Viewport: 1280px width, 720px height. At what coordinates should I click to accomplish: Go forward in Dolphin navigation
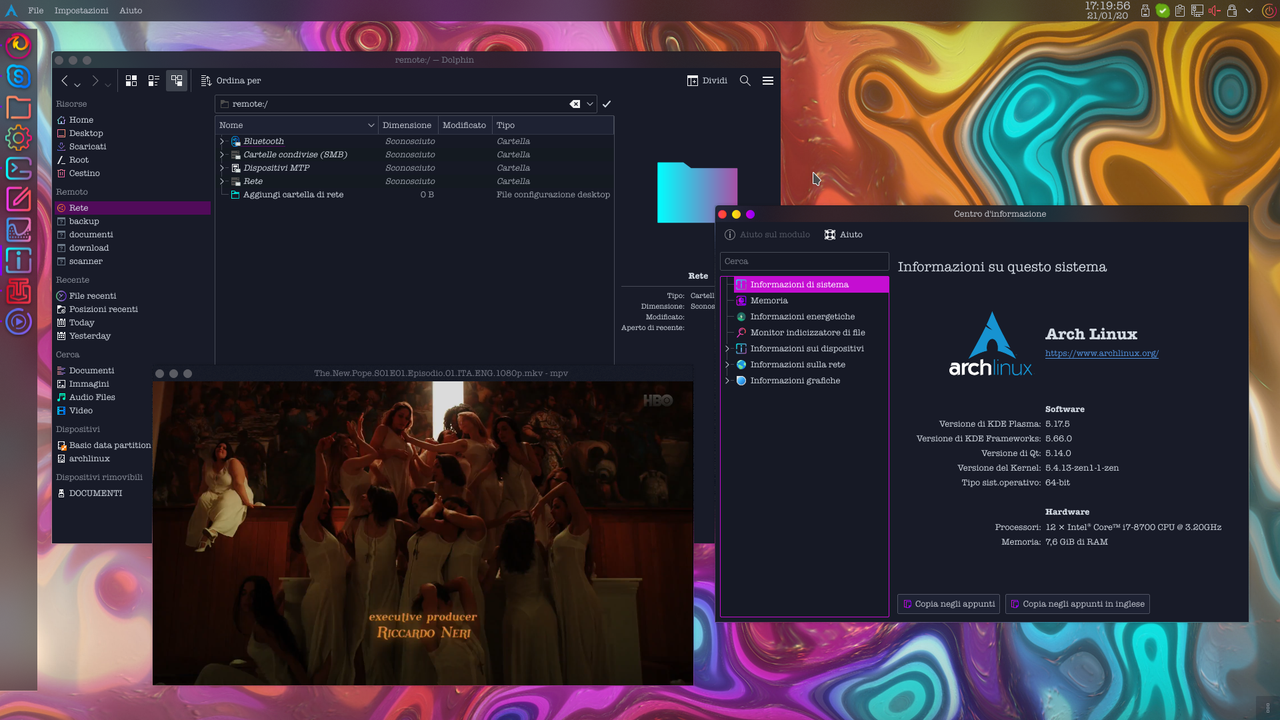[95, 81]
